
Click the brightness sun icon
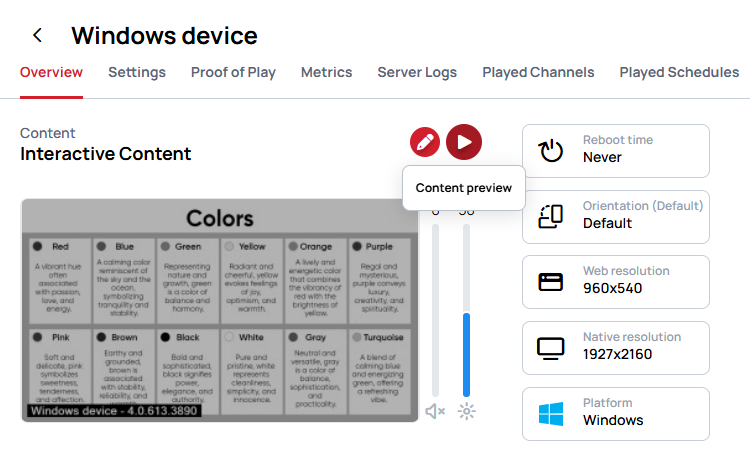[466, 411]
